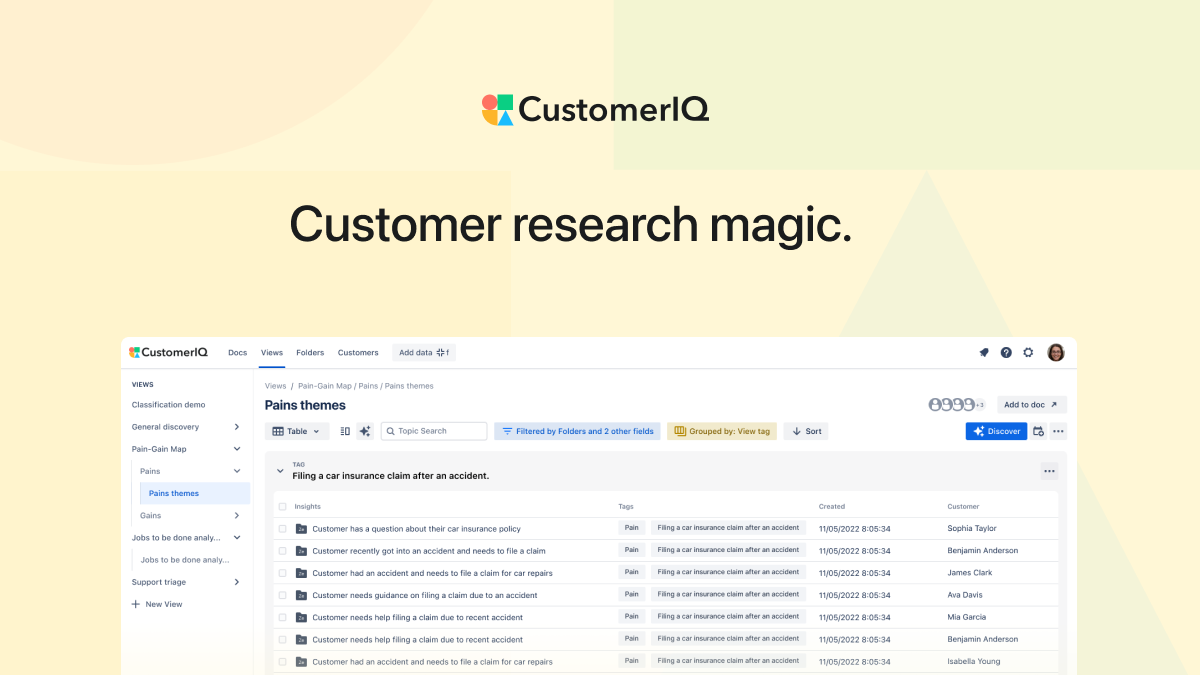This screenshot has width=1200, height=675.
Task: Click the AI sparkle icon in the toolbar
Action: (364, 431)
